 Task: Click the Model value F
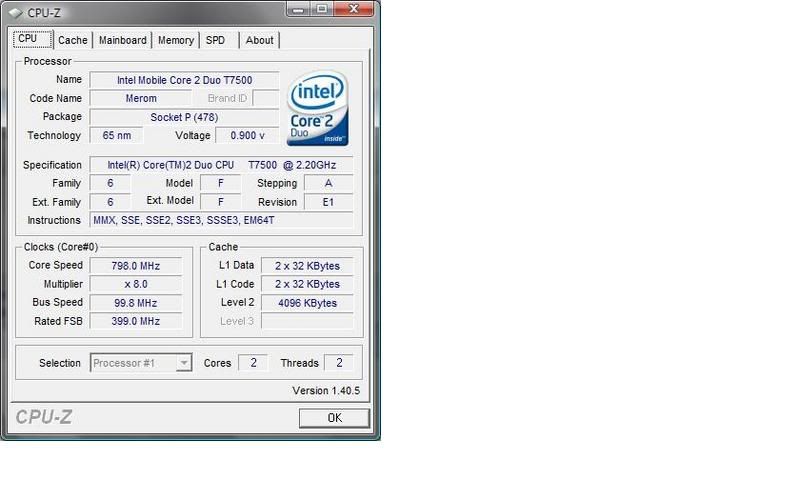click(220, 183)
